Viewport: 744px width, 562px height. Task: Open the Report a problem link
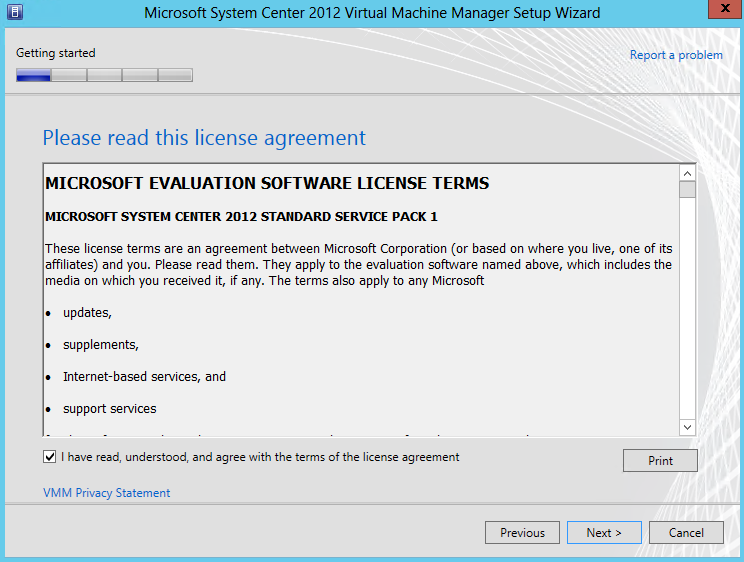(676, 55)
